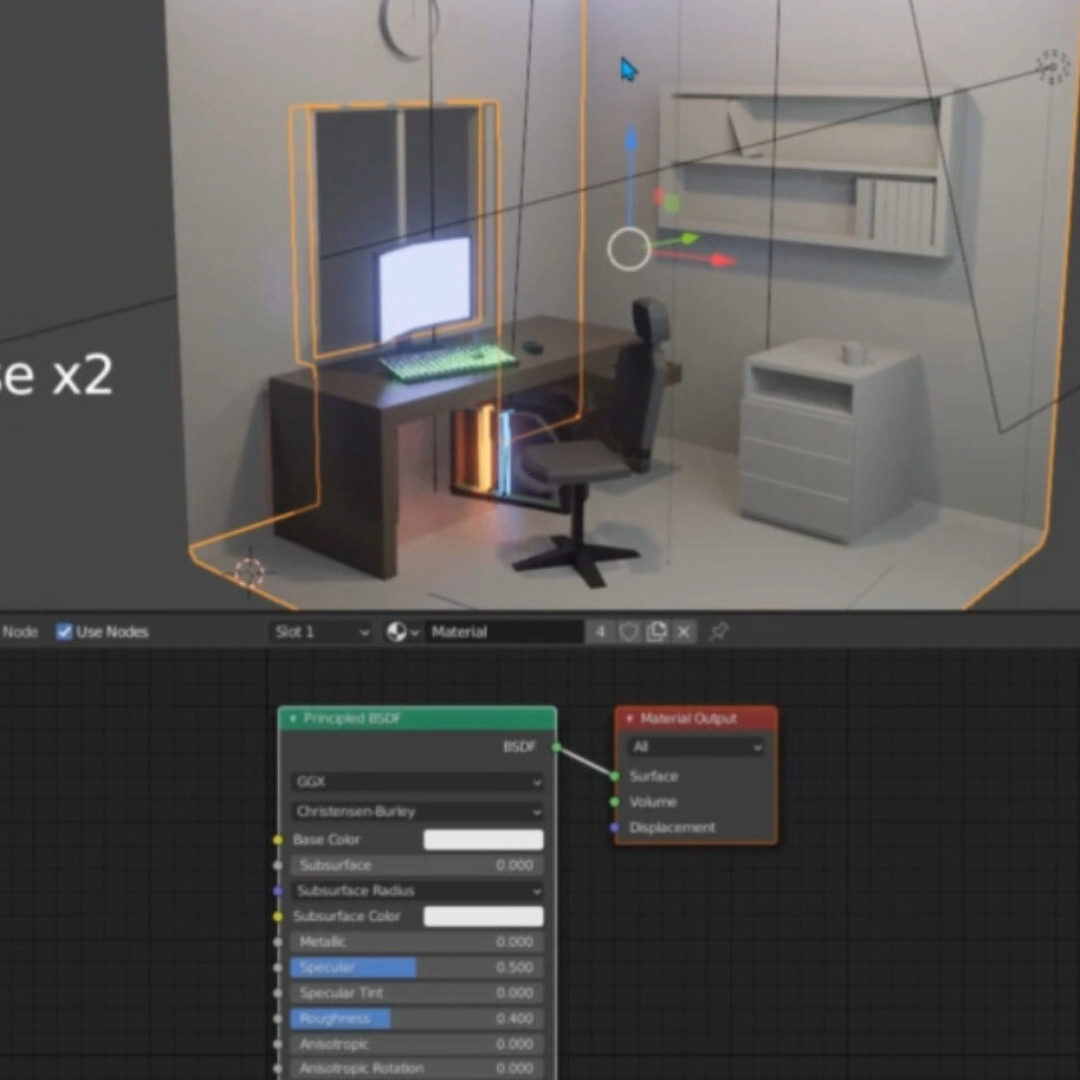Screen dimensions: 1080x1080
Task: Uncheck the Use Nodes checkbox
Action: (64, 632)
